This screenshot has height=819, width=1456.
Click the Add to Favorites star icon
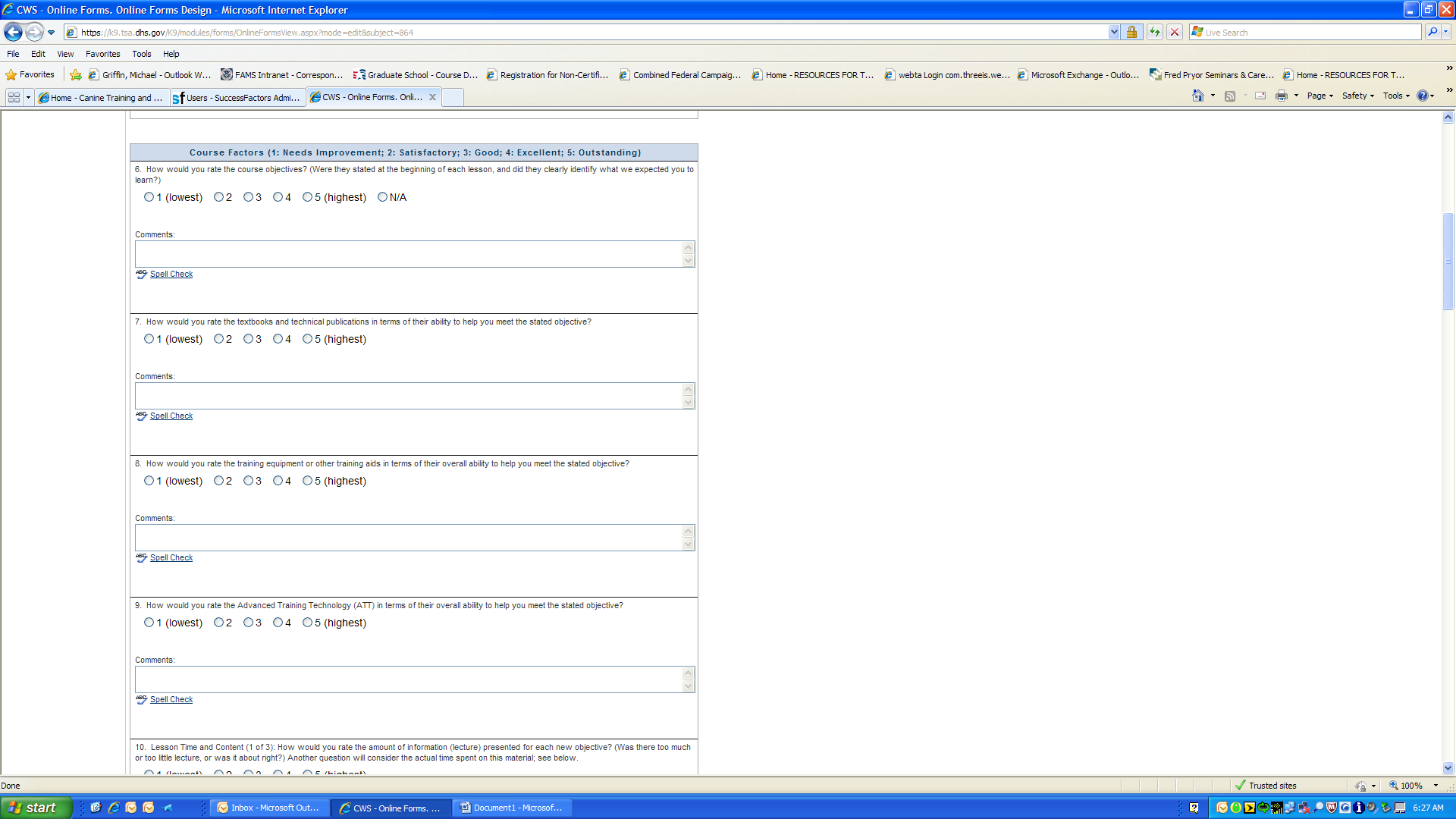point(76,75)
